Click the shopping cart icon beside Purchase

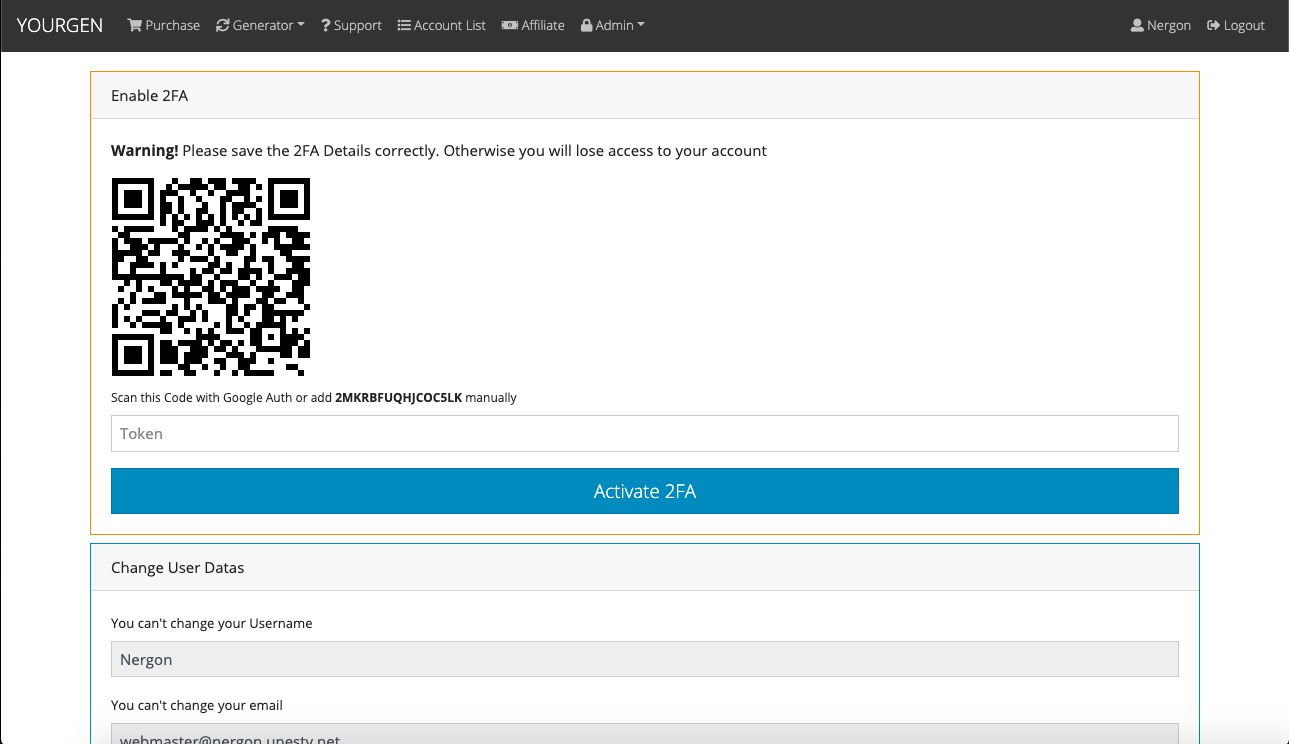coord(134,25)
